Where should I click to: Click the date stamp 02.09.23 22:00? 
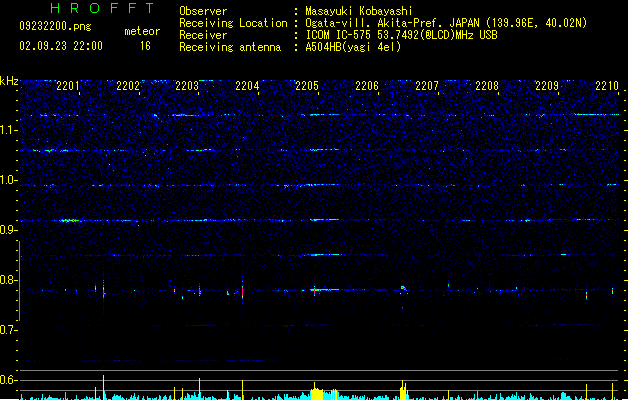click(x=61, y=46)
